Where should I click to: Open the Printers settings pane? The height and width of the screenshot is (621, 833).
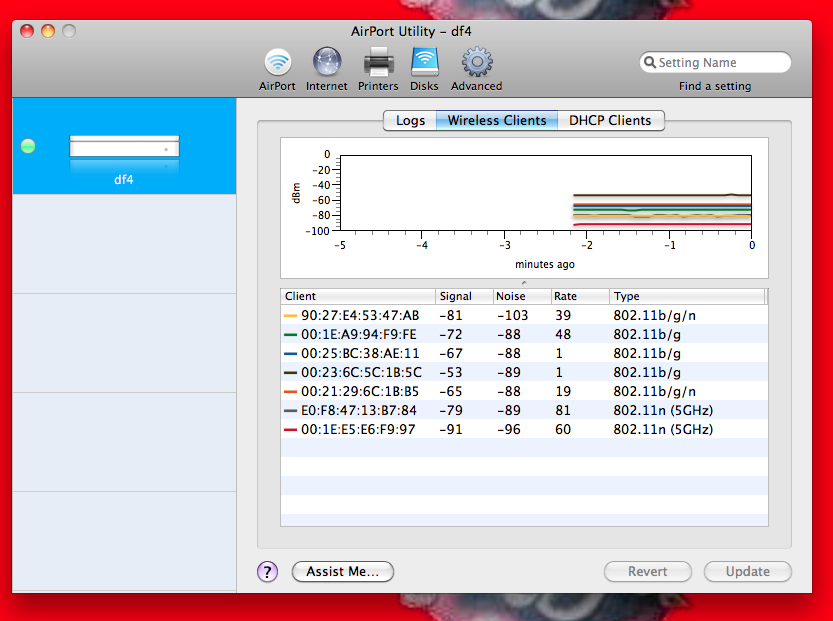click(378, 69)
